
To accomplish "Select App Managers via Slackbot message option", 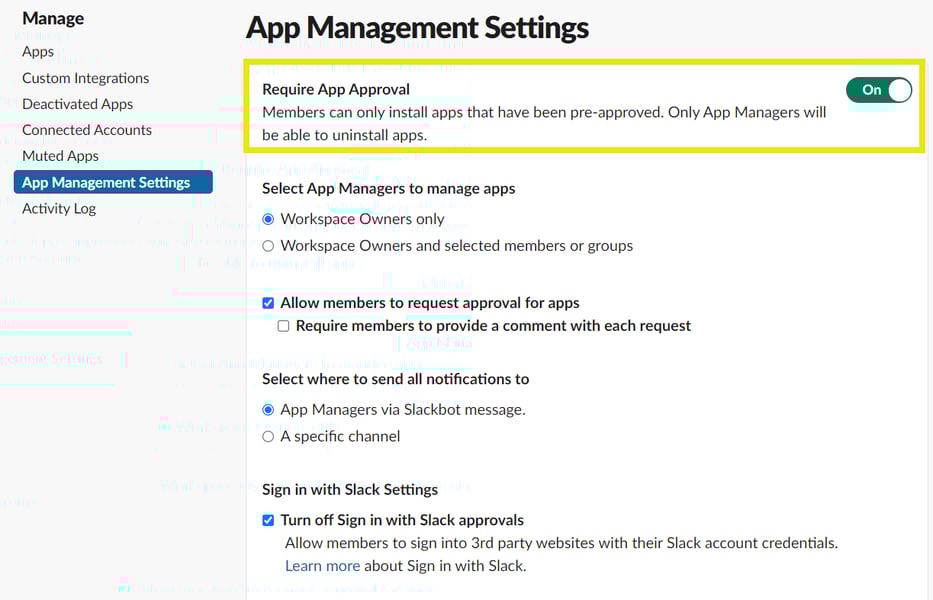I will pos(268,410).
